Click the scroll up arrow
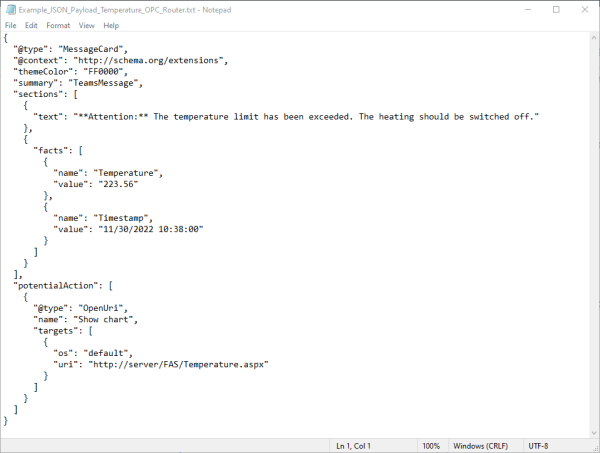The image size is (600, 453). (594, 37)
